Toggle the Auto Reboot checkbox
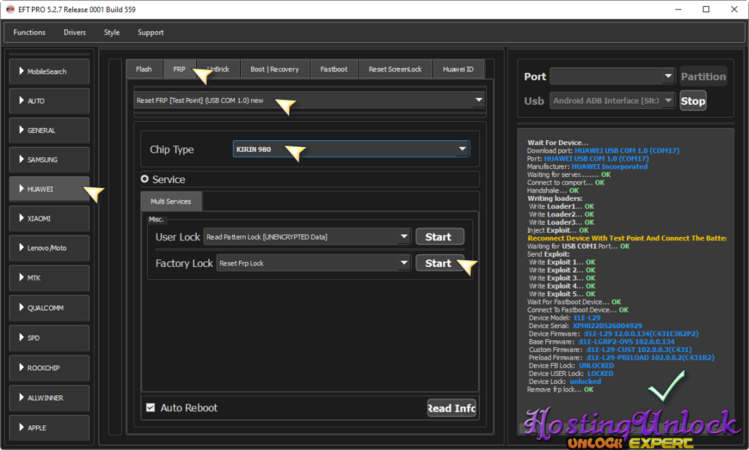 [x=151, y=408]
